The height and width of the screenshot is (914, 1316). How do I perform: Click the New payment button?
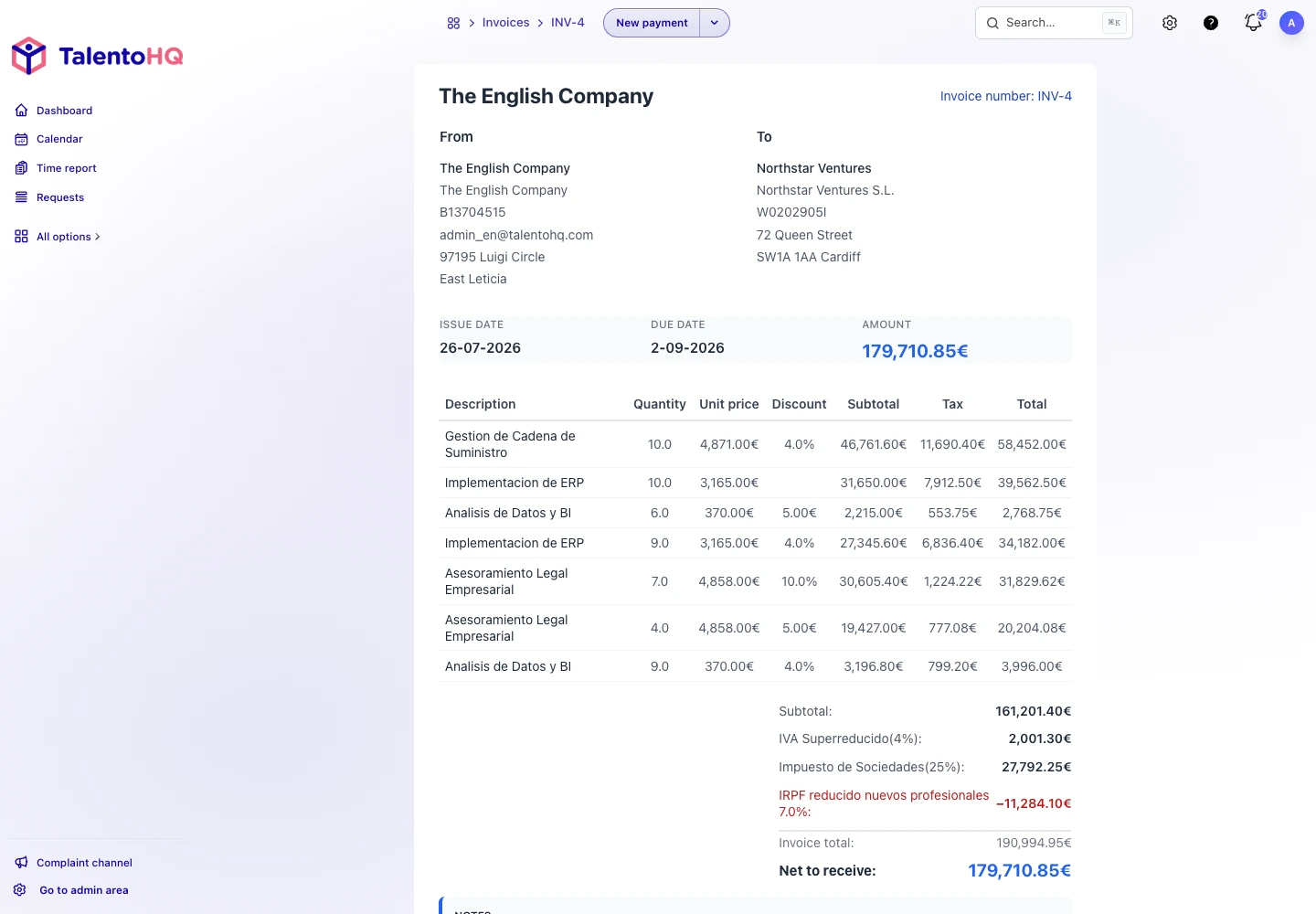652,23
